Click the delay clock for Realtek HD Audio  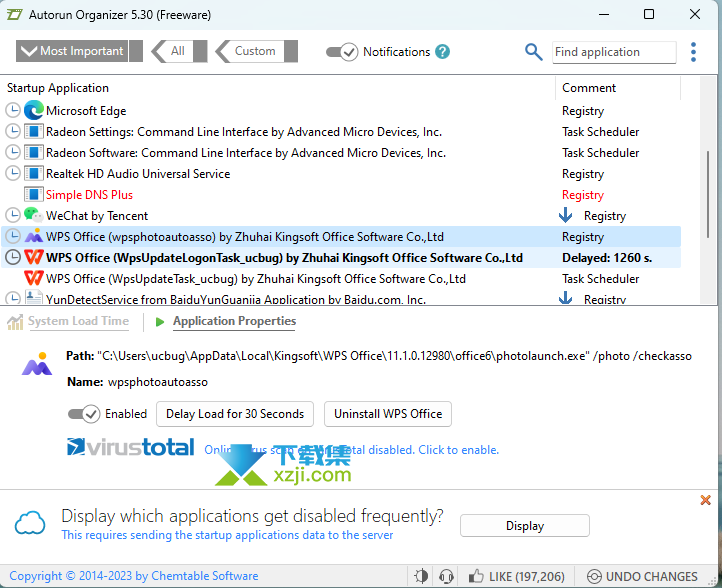(x=13, y=173)
